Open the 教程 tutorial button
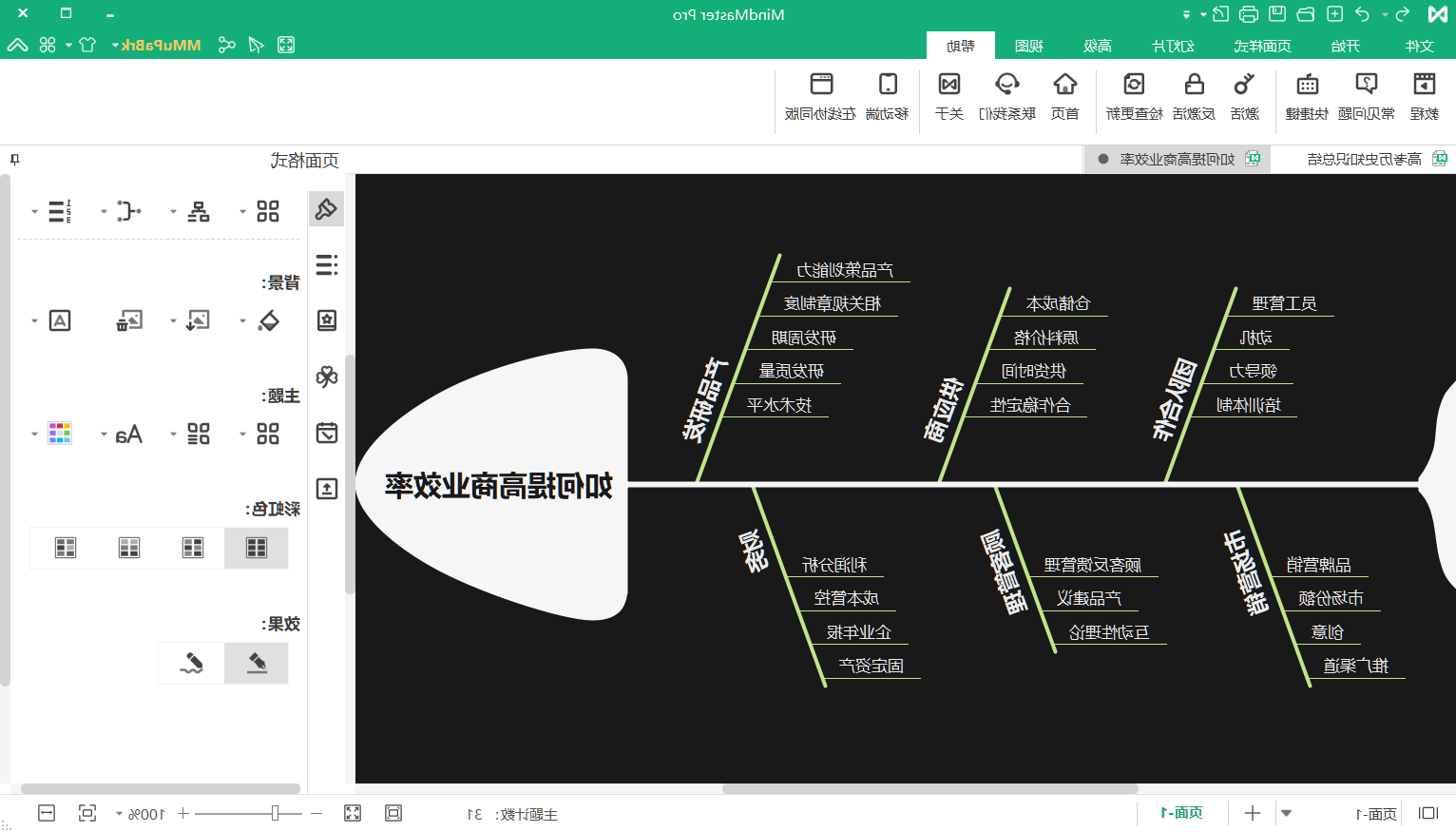1456x832 pixels. (1424, 96)
